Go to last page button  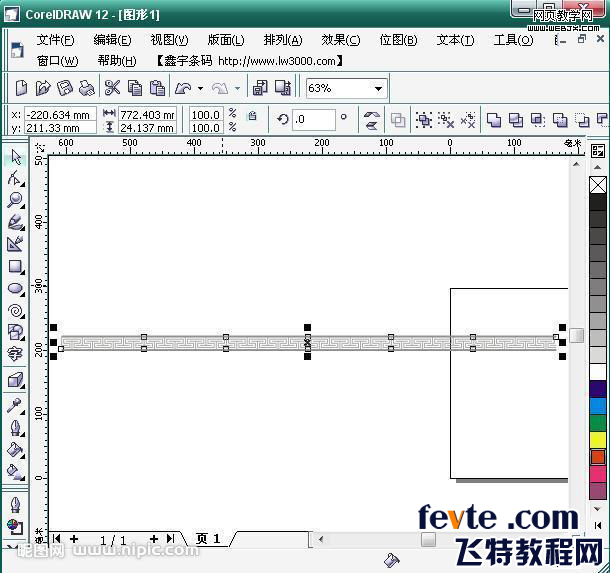(x=170, y=539)
